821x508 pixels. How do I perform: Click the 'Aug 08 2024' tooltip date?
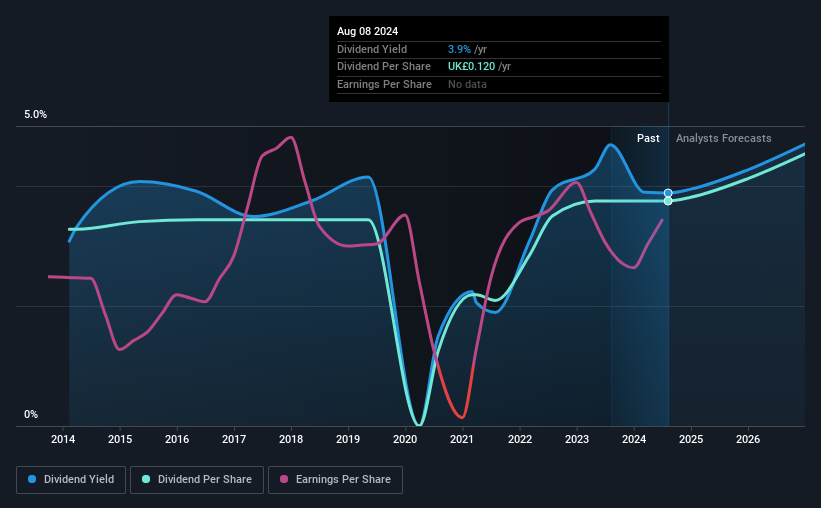pos(367,31)
